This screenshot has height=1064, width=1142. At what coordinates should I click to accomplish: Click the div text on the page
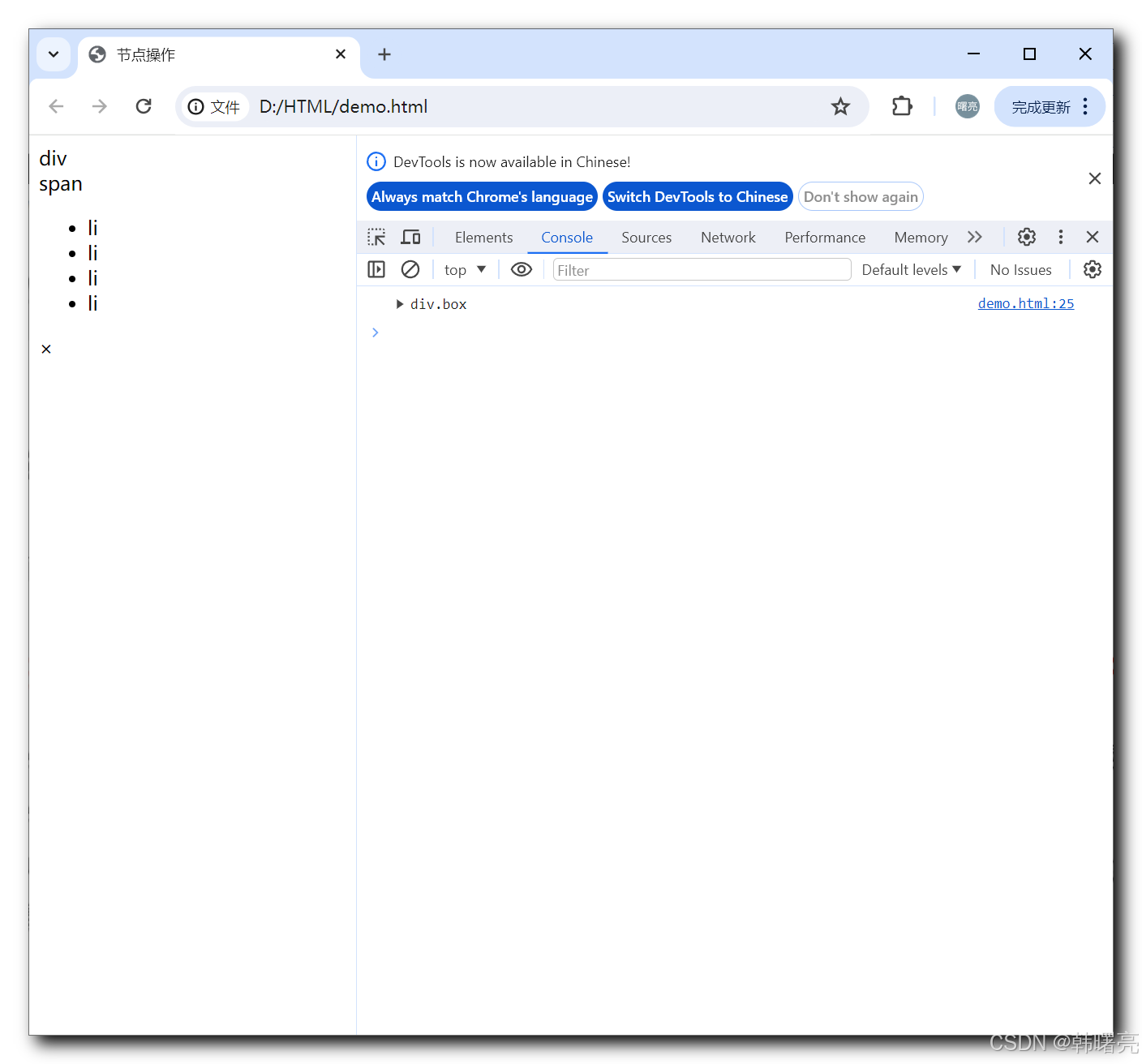pos(53,158)
